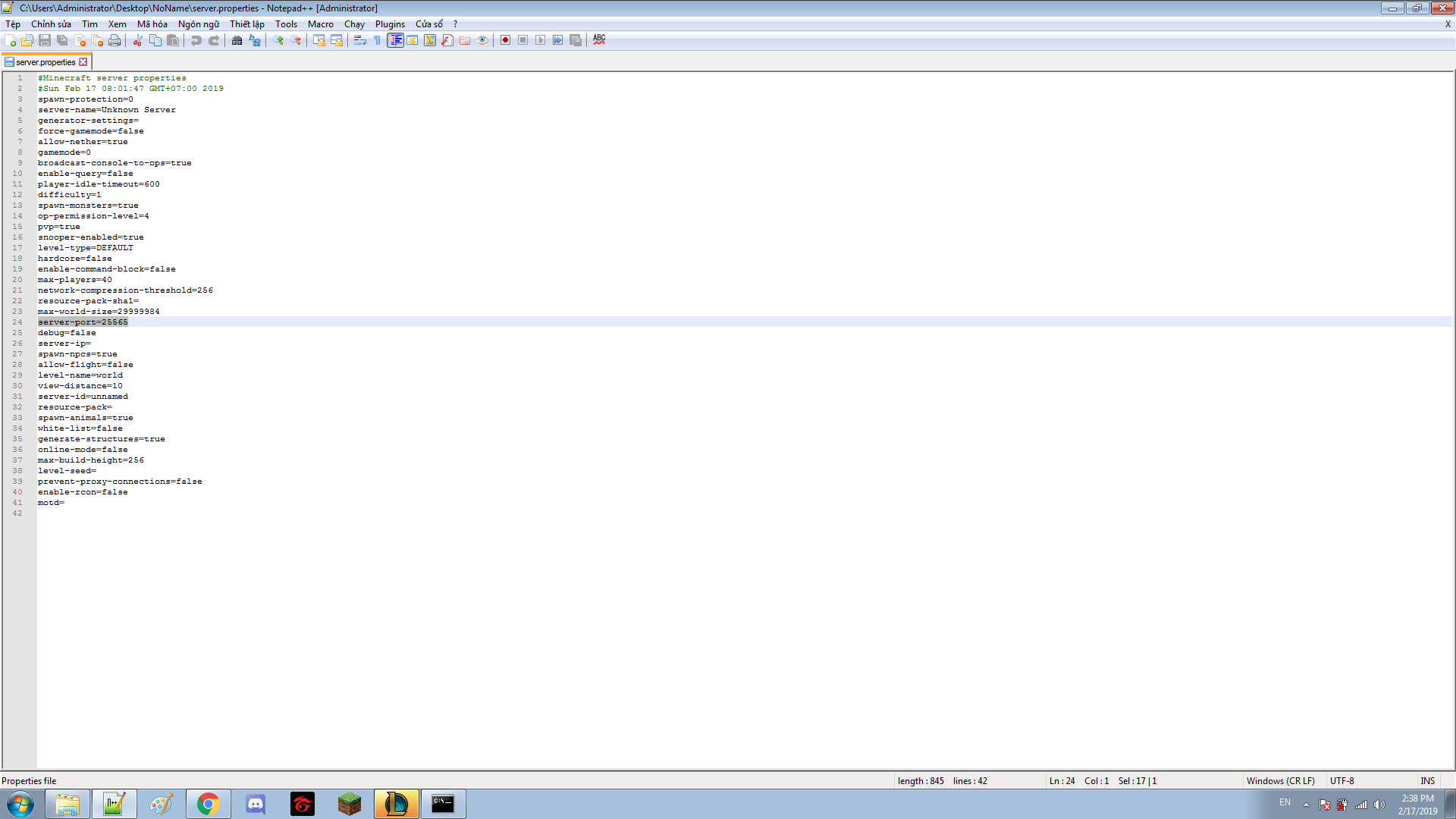The image size is (1456, 819).
Task: Click the UTF-8 encoding status field
Action: point(1341,781)
